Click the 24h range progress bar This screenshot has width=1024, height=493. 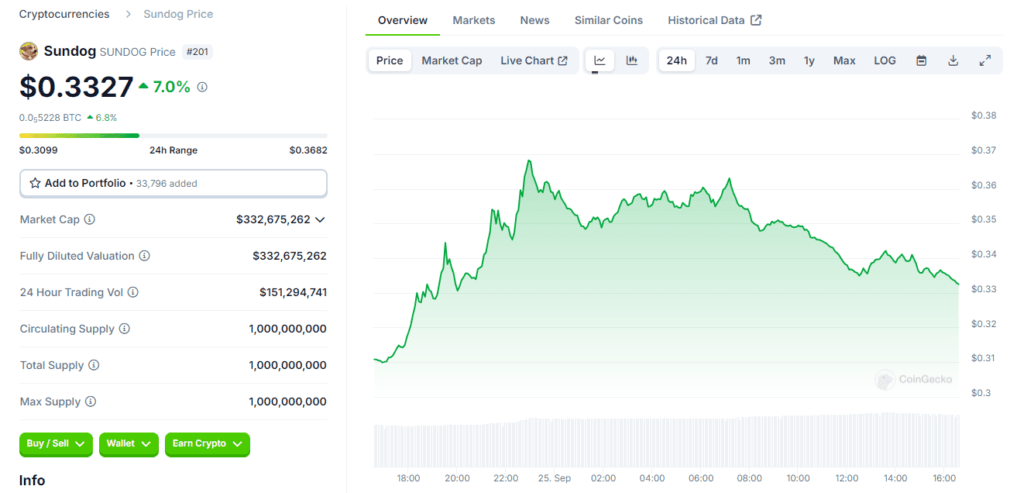pyautogui.click(x=173, y=136)
